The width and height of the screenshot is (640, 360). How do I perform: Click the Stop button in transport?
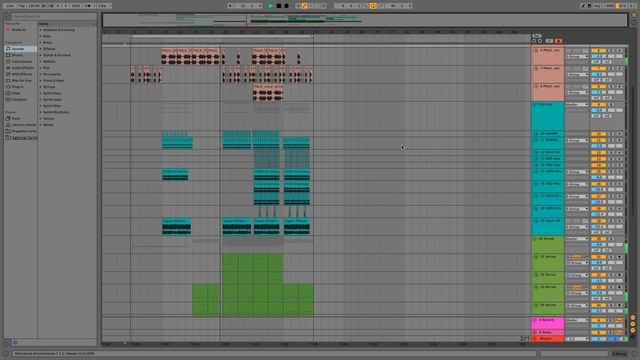[x=279, y=6]
